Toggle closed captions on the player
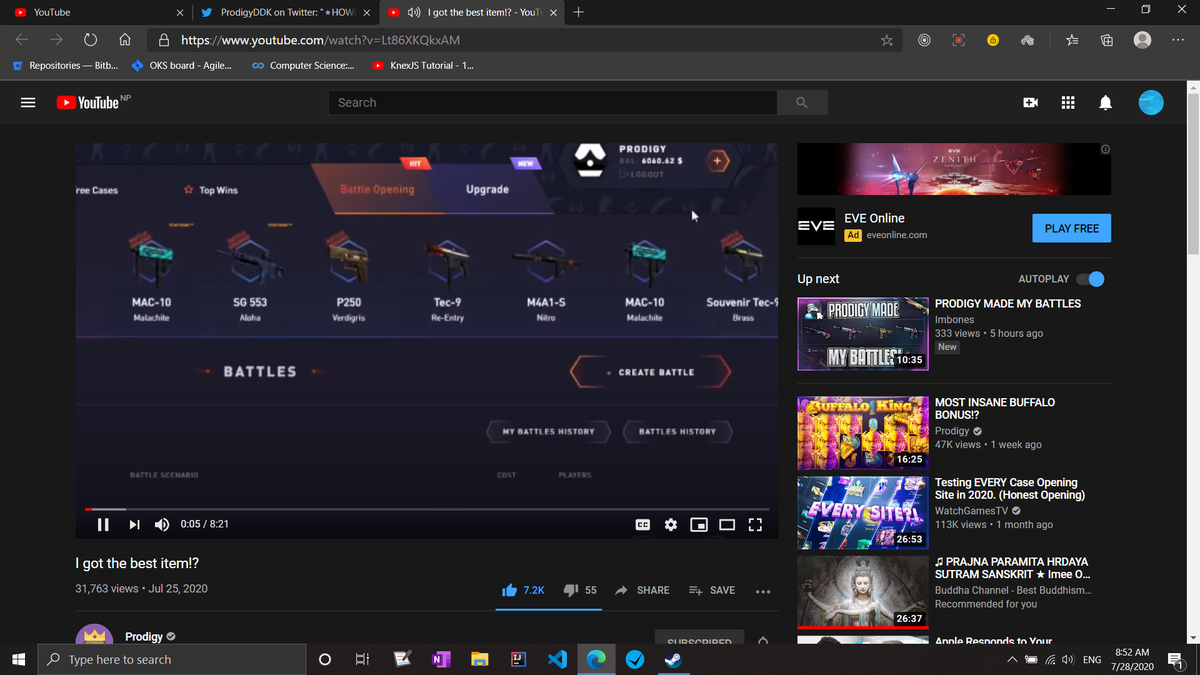 [643, 524]
